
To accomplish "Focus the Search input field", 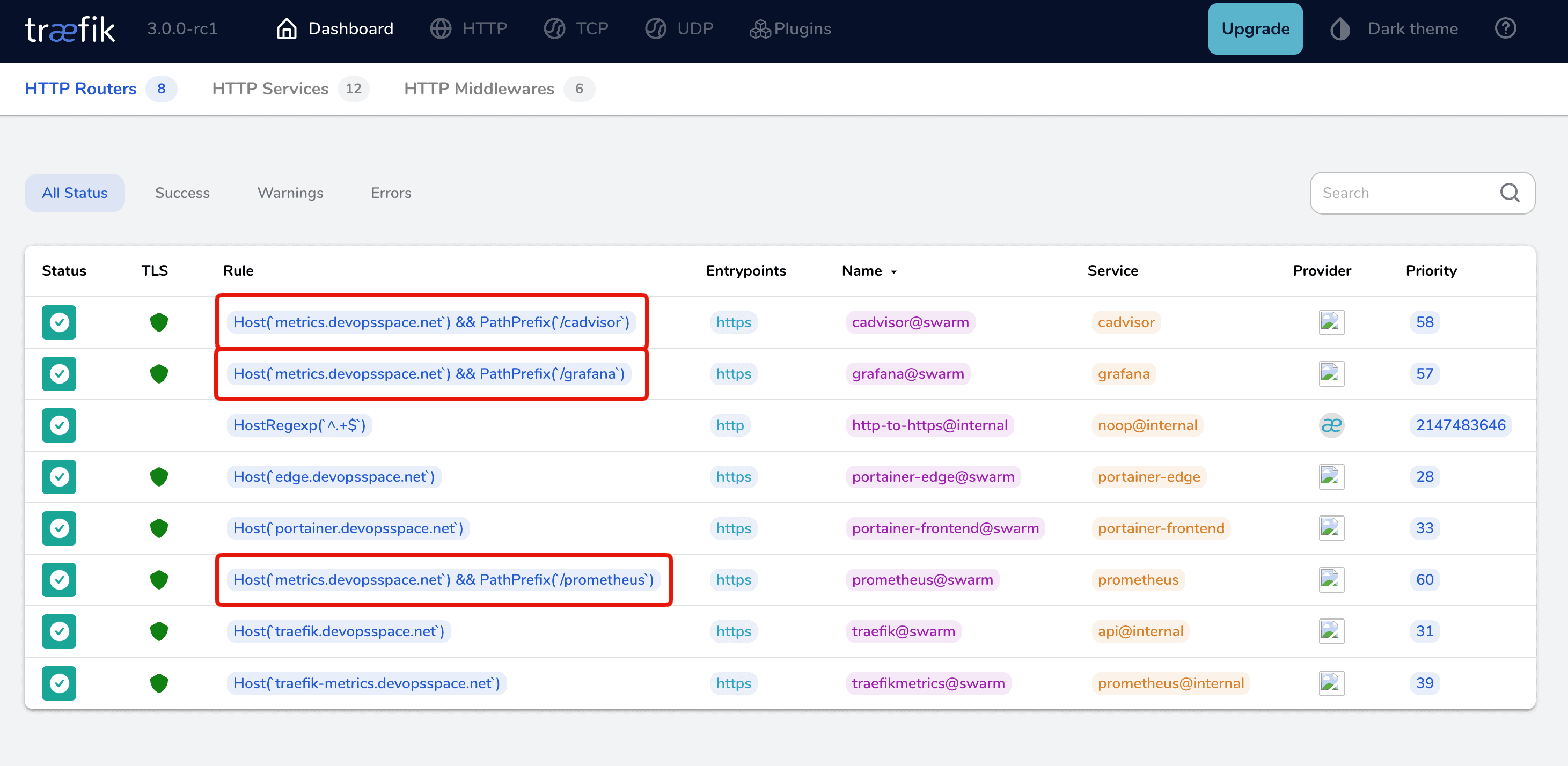I will pos(1422,193).
